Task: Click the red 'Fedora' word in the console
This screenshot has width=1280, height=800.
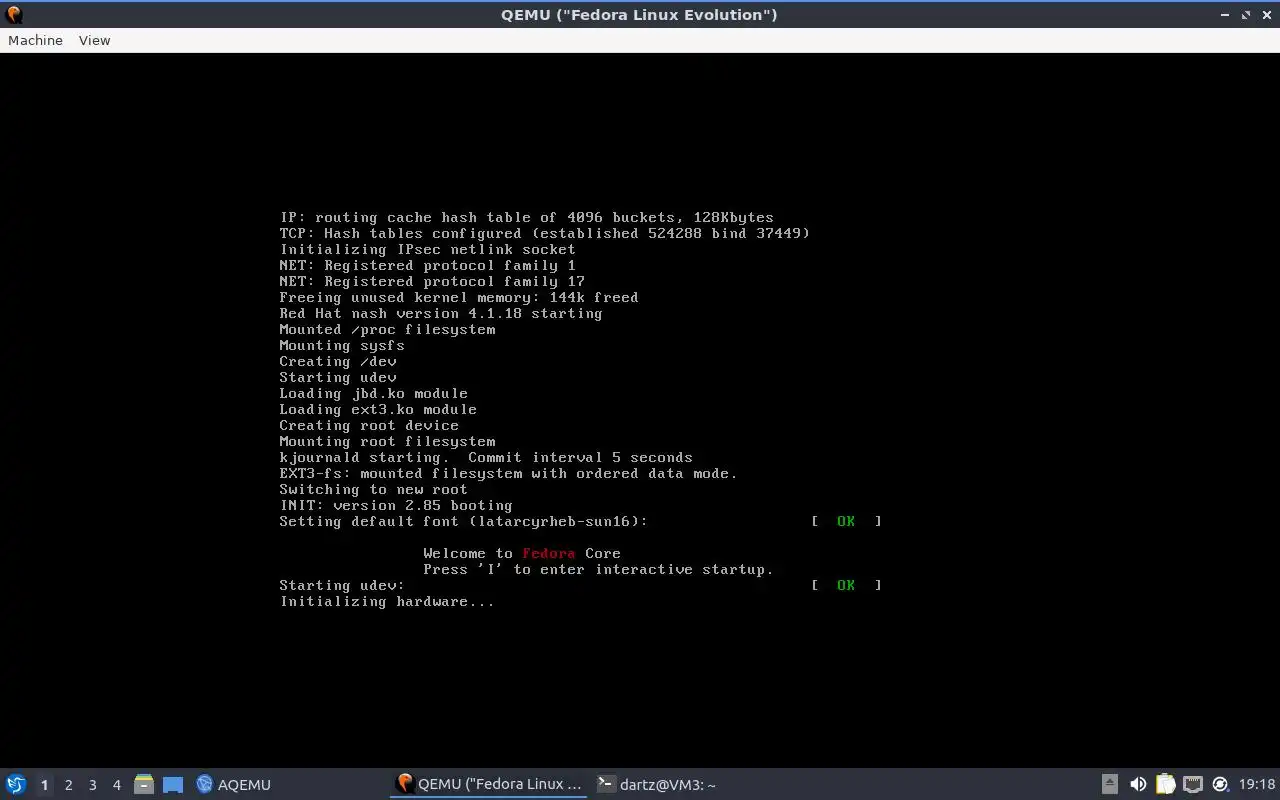Action: (x=548, y=553)
